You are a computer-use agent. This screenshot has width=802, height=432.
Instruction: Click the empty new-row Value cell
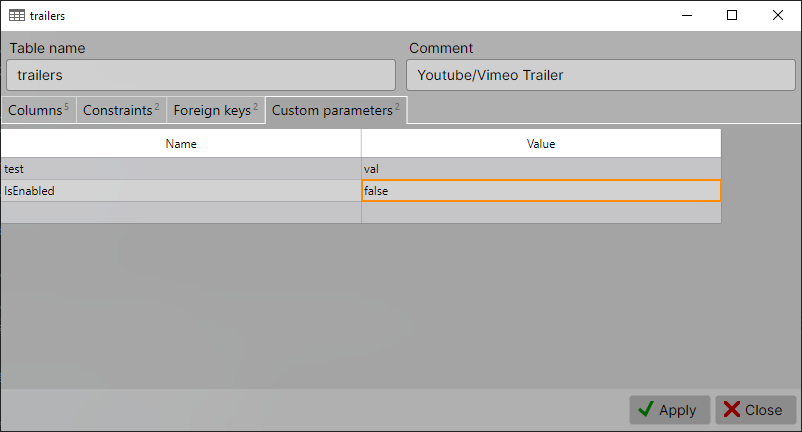point(541,212)
